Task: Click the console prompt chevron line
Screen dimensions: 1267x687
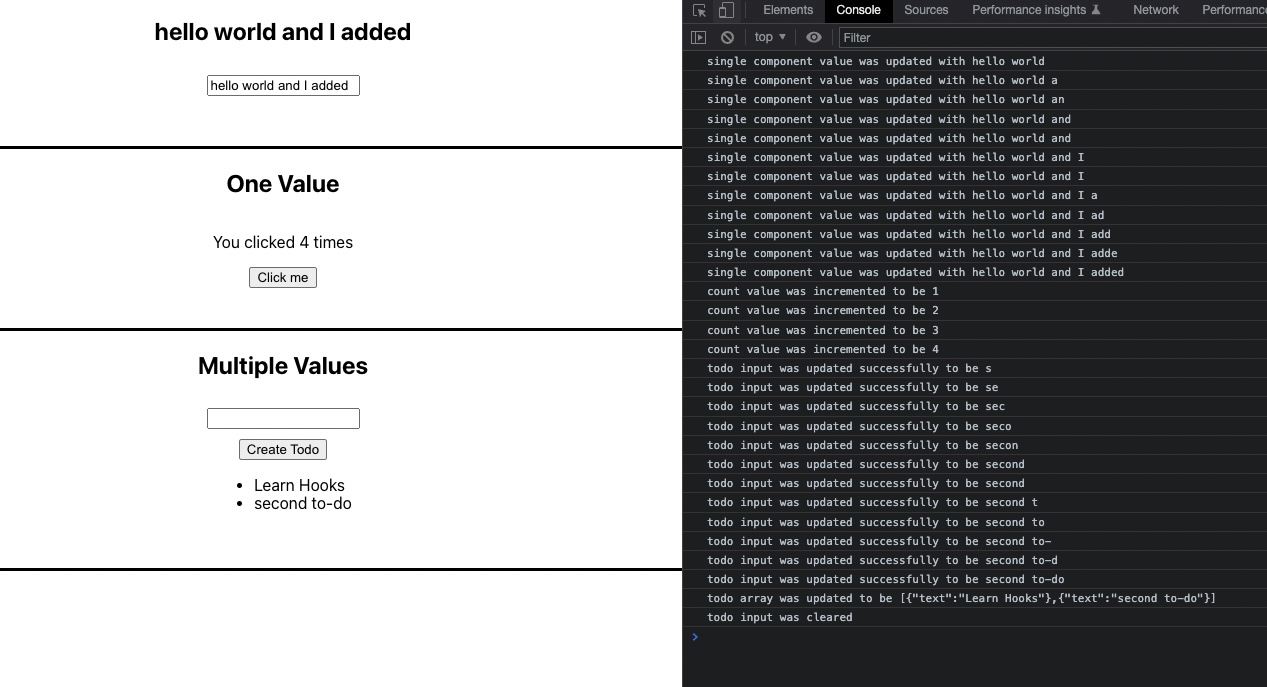Action: 975,637
